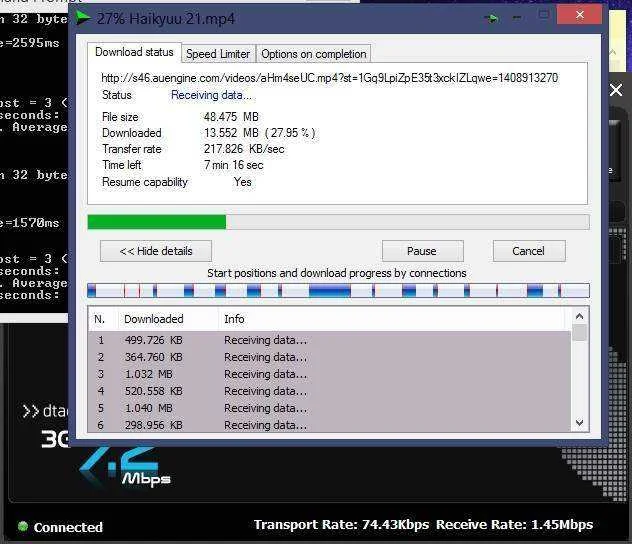Click the time left 7 min 16 sec

[x=233, y=165]
